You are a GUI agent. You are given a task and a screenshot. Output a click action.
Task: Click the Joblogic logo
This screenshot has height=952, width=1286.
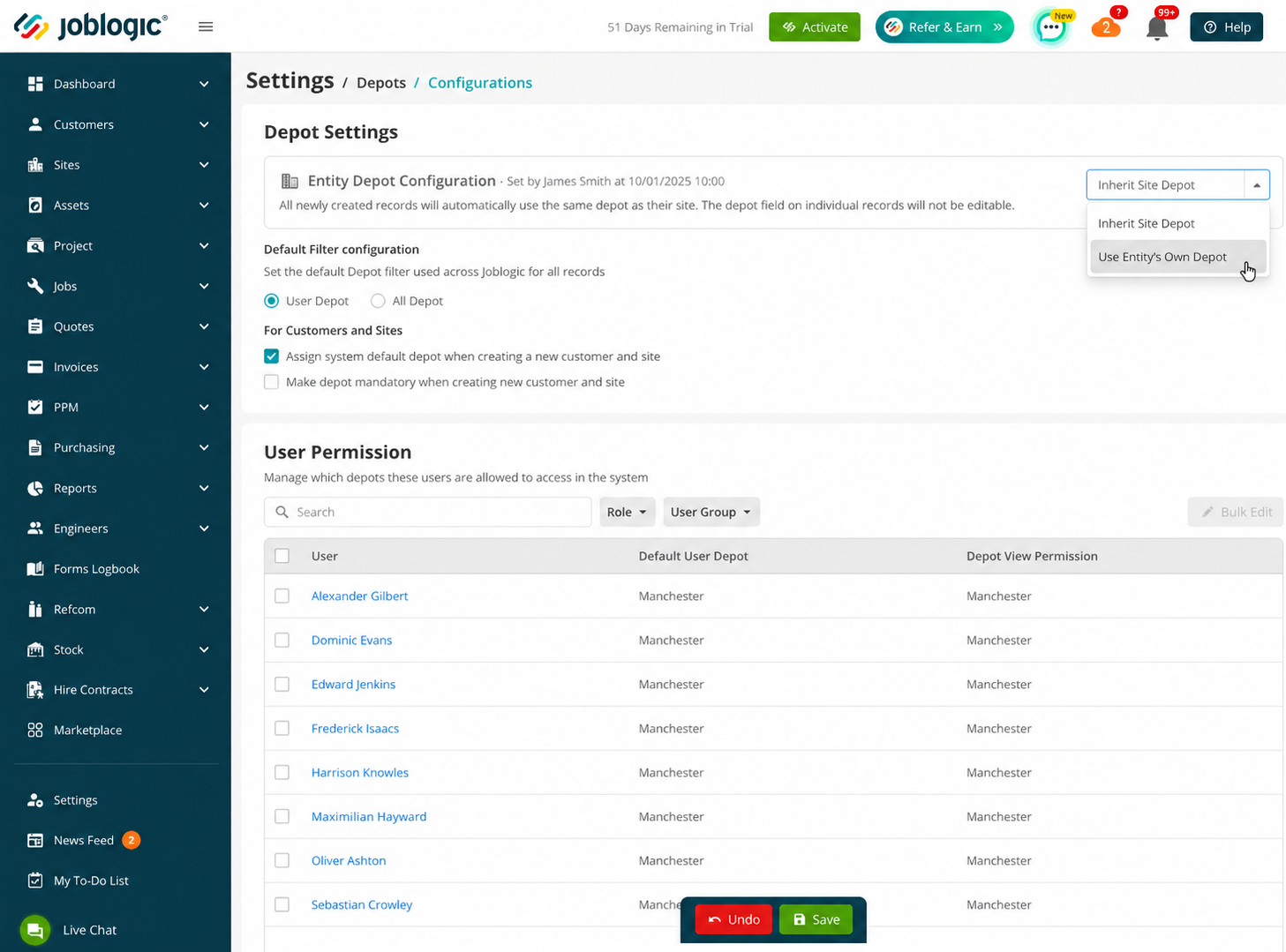(90, 26)
